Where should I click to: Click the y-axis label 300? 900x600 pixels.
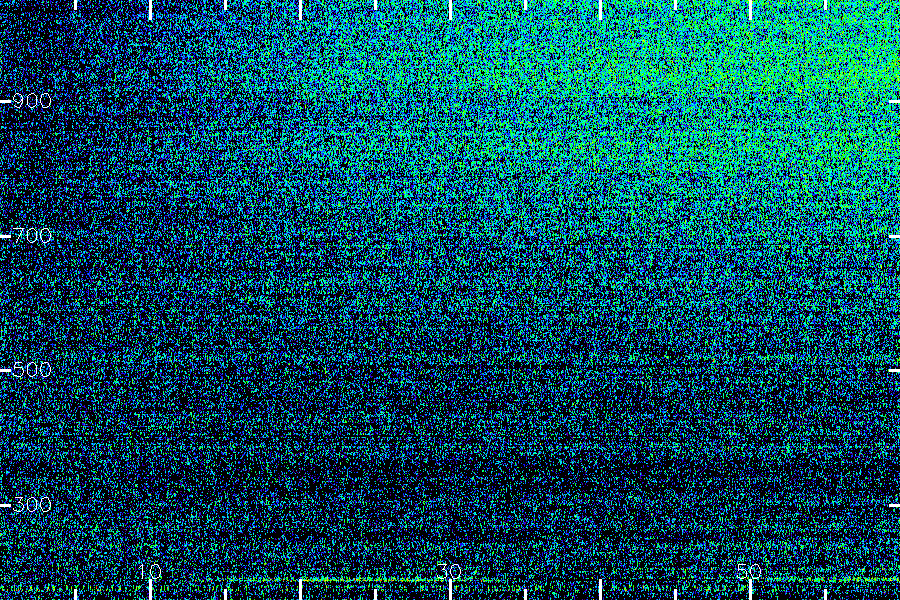(32, 505)
